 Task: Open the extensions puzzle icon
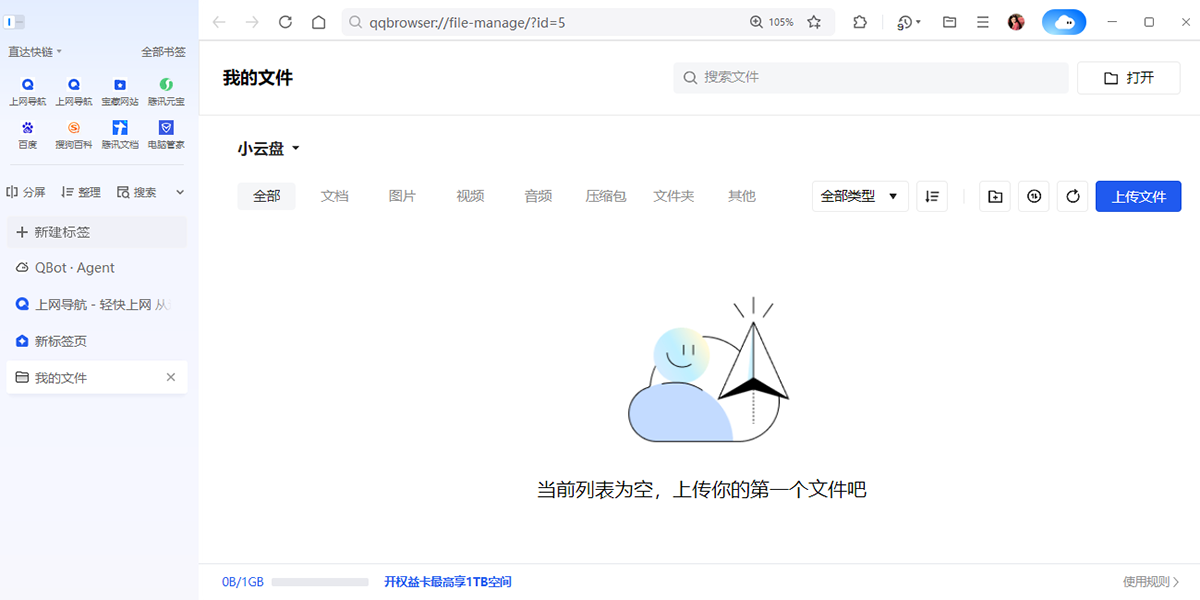(860, 22)
